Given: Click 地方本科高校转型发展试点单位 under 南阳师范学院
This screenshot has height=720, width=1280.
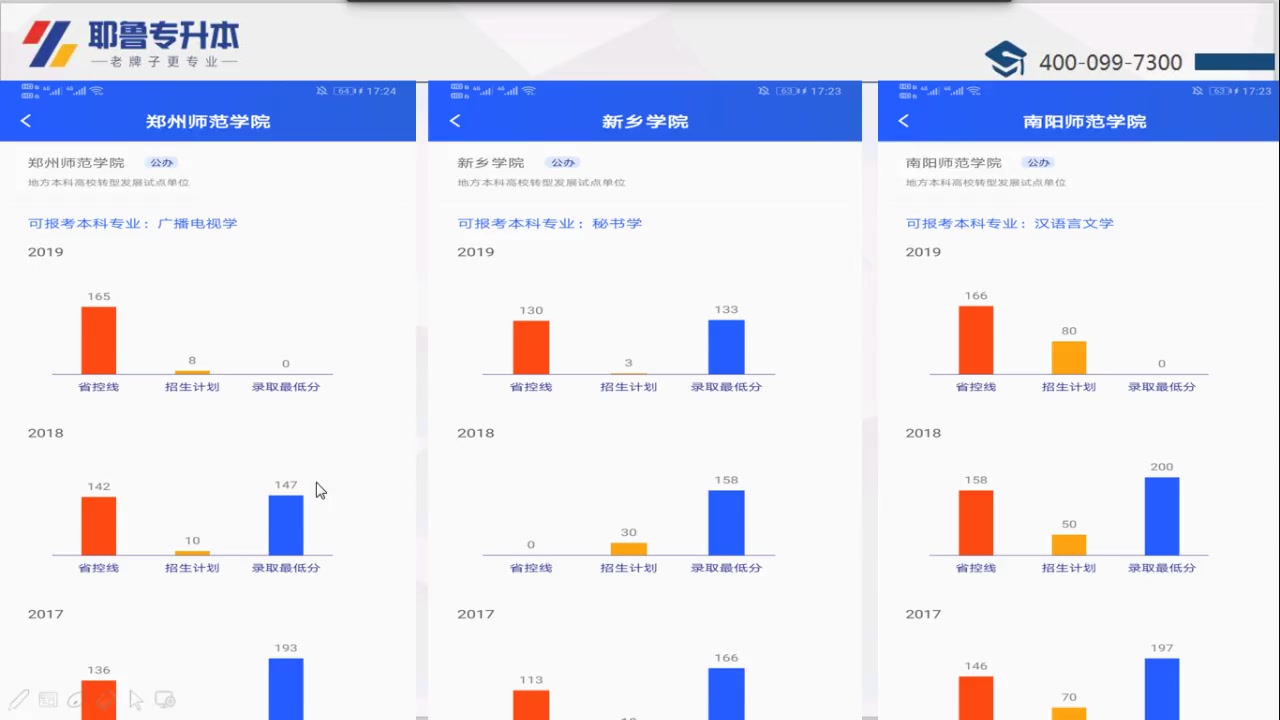Looking at the screenshot, I should point(986,183).
